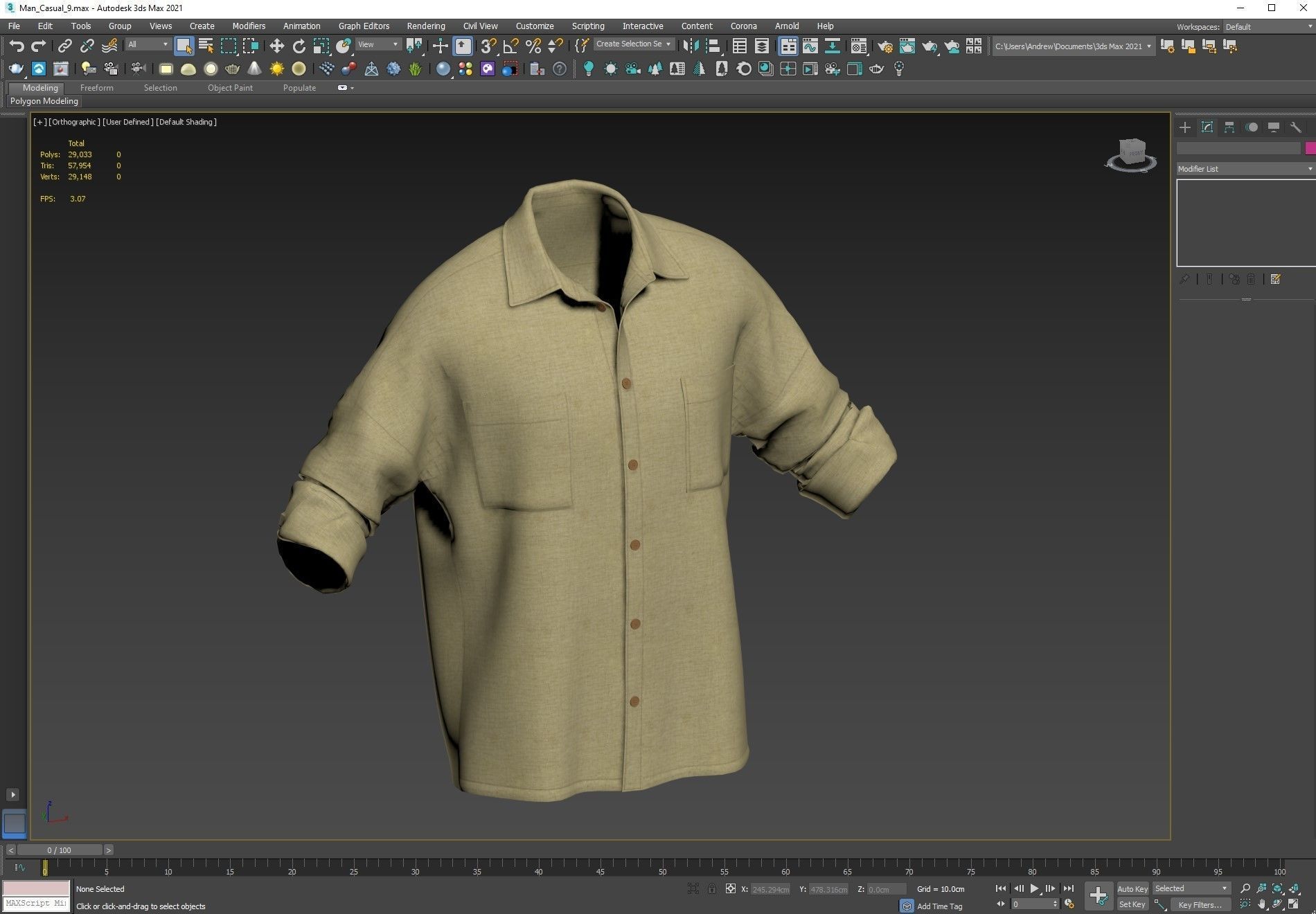Open the Scene Explorer icon

point(739,46)
